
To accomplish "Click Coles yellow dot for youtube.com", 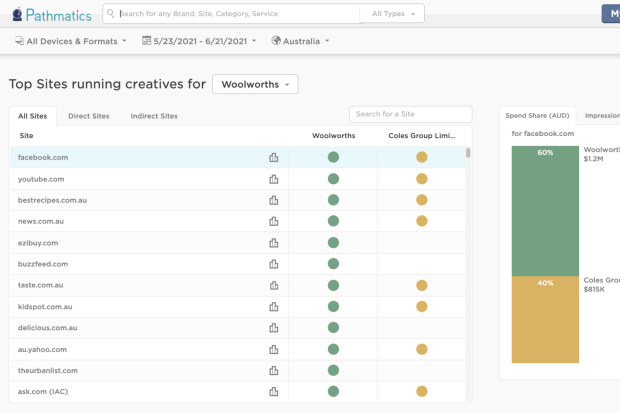I will click(x=422, y=179).
